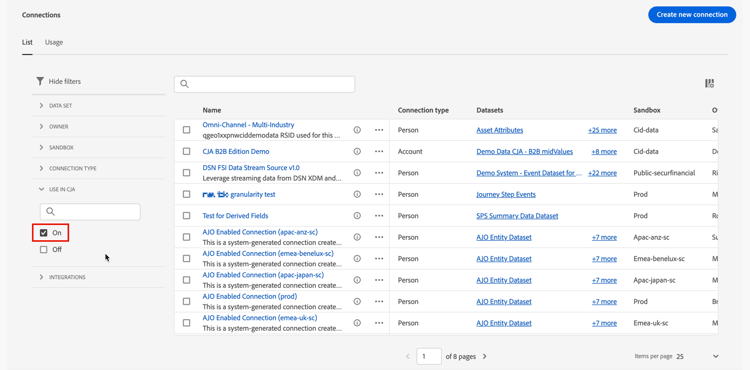Click the info icon for Test for Derived Fields
750x370 pixels.
pyautogui.click(x=357, y=216)
